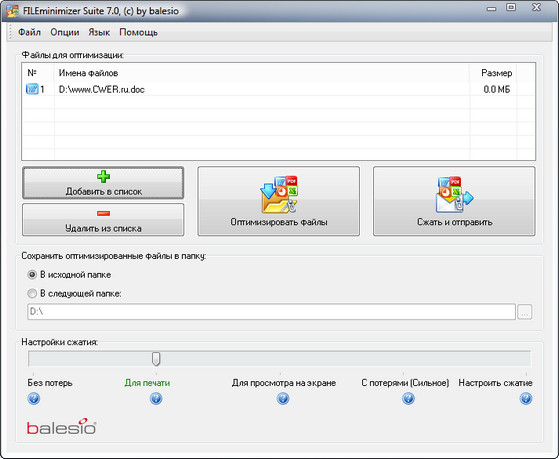
Task: Select the В исходной папке radio option
Action: click(x=32, y=275)
